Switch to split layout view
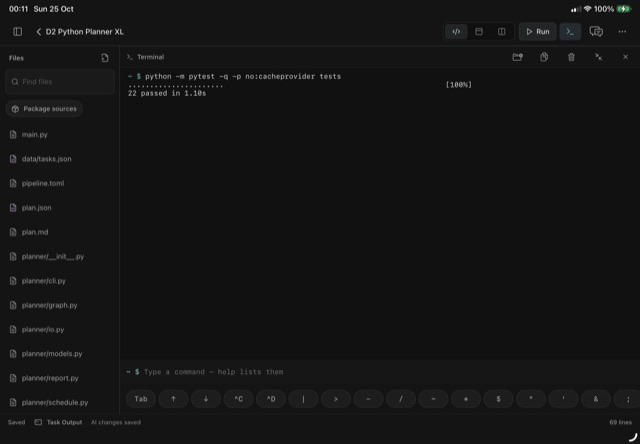This screenshot has height=444, width=640. point(501,32)
